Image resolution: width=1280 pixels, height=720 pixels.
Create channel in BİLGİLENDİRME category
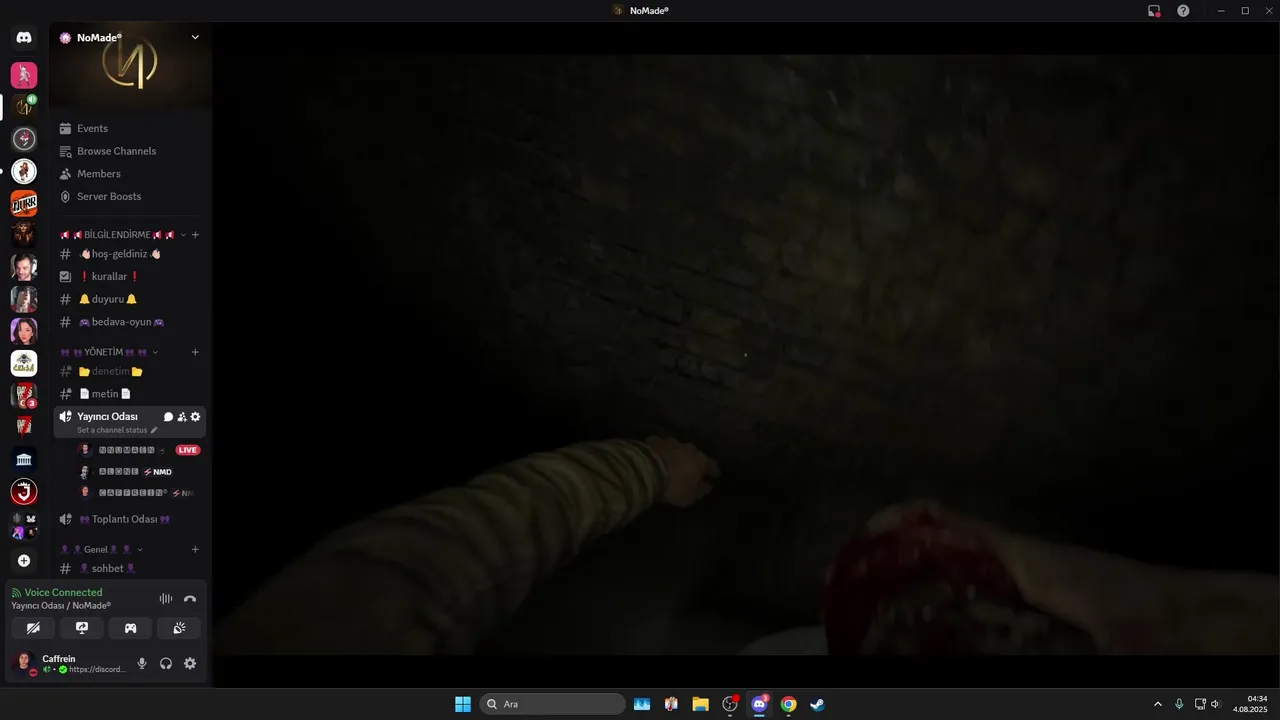195,235
